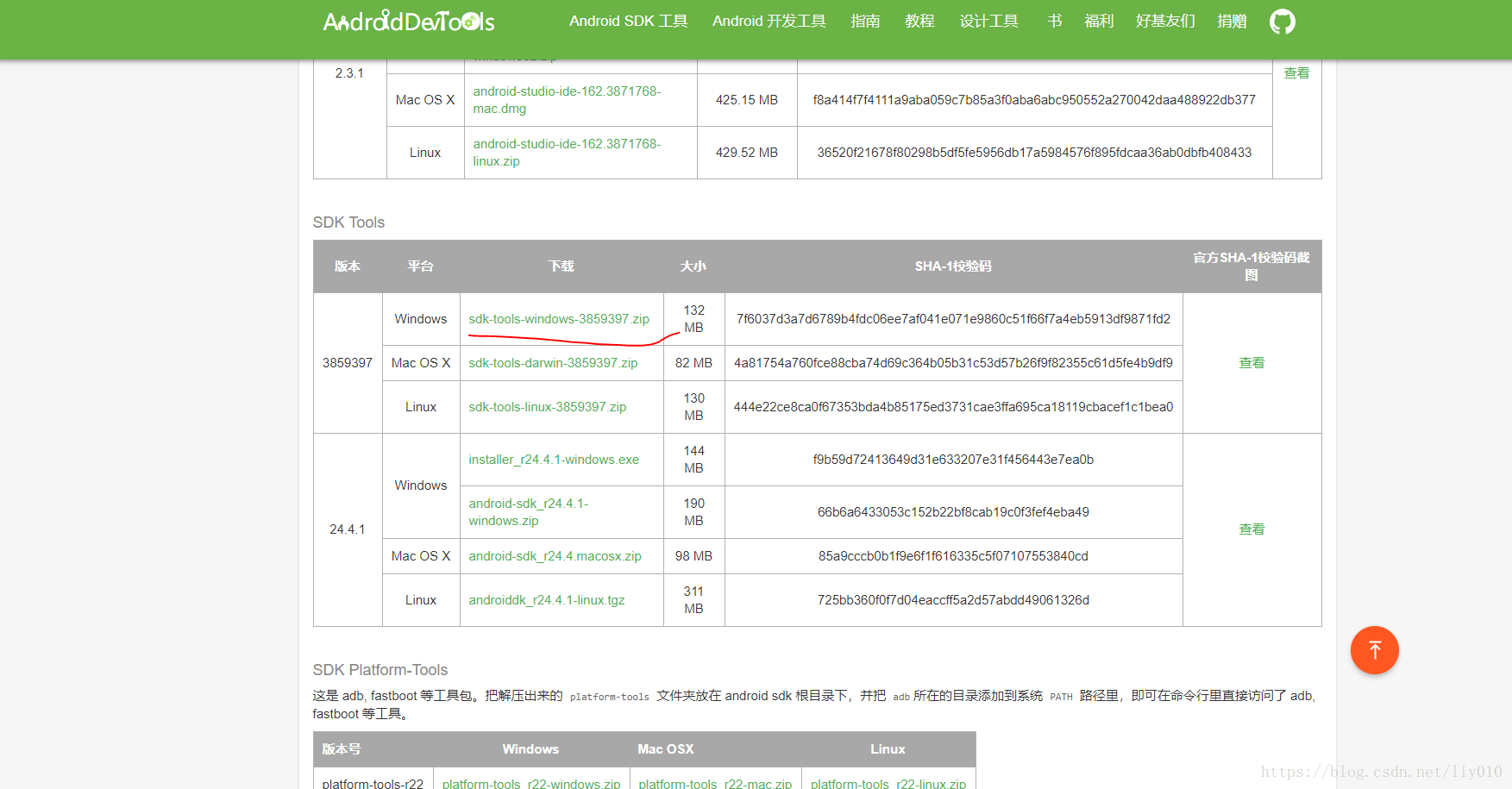Download sdk-tools-windows-3859397.zip
The width and height of the screenshot is (1512, 789).
(559, 319)
